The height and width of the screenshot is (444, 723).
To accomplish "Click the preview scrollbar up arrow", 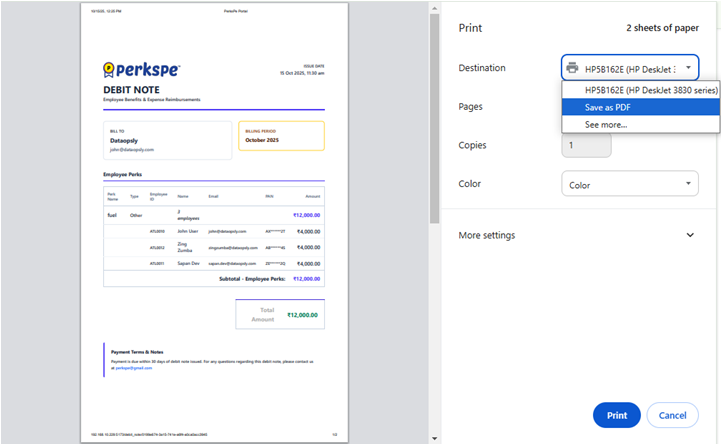I will [433, 7].
